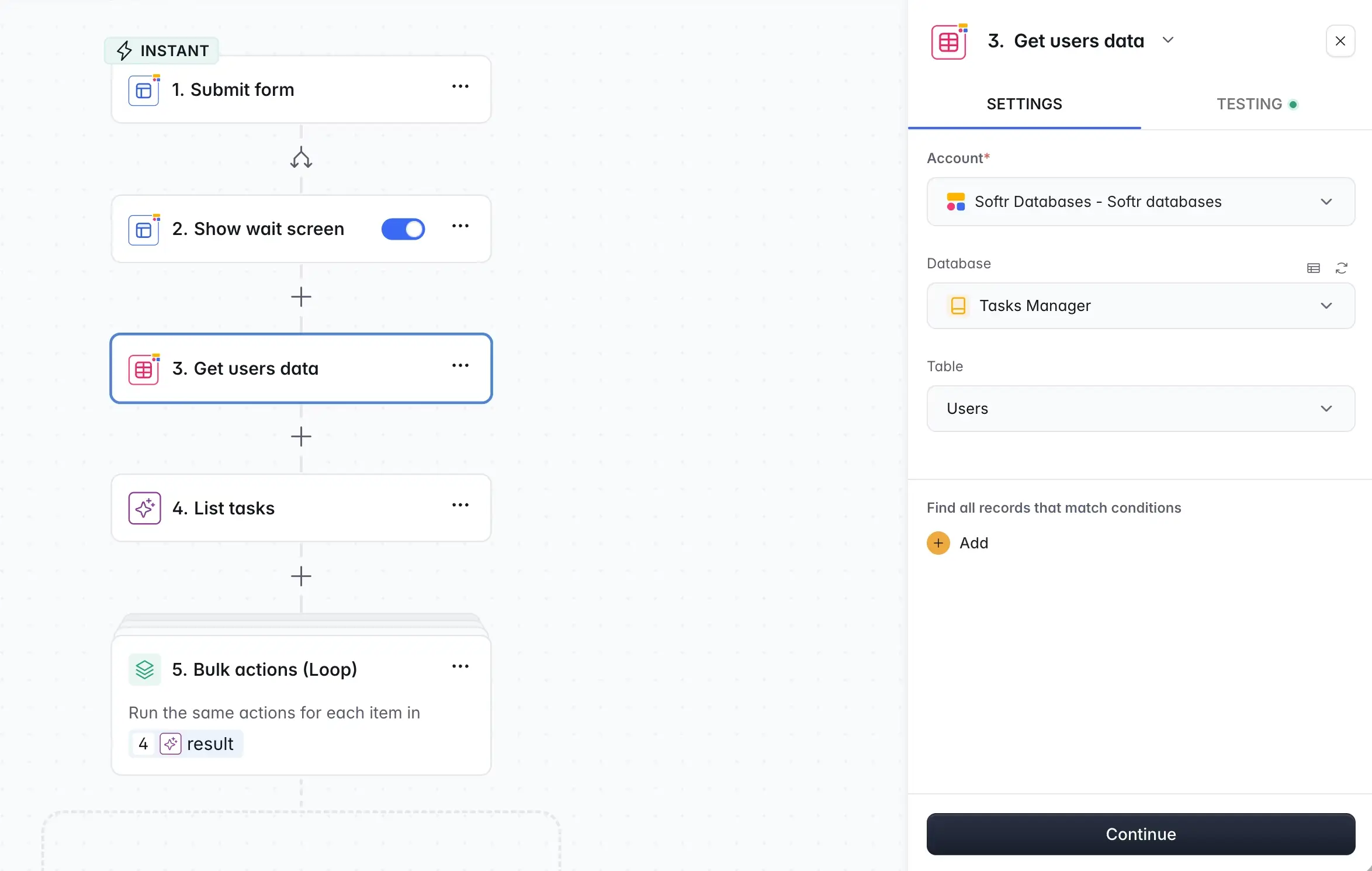
Task: Click the Tasks Manager database icon
Action: [957, 306]
